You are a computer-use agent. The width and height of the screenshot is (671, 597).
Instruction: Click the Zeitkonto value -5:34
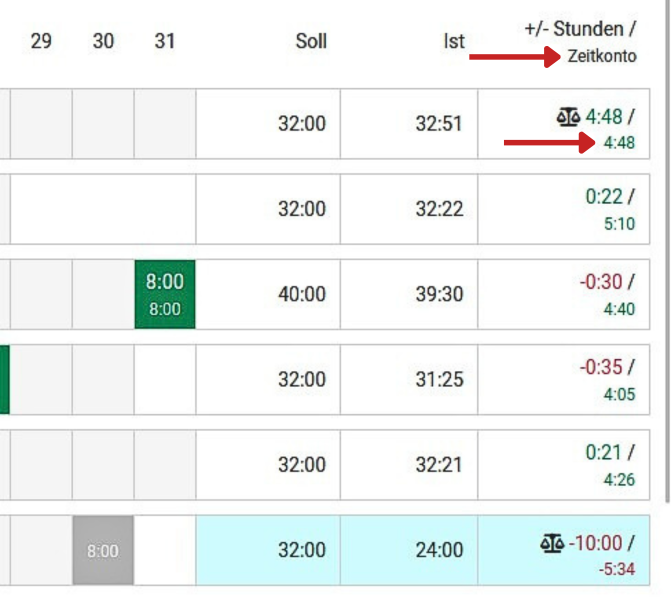pyautogui.click(x=617, y=569)
